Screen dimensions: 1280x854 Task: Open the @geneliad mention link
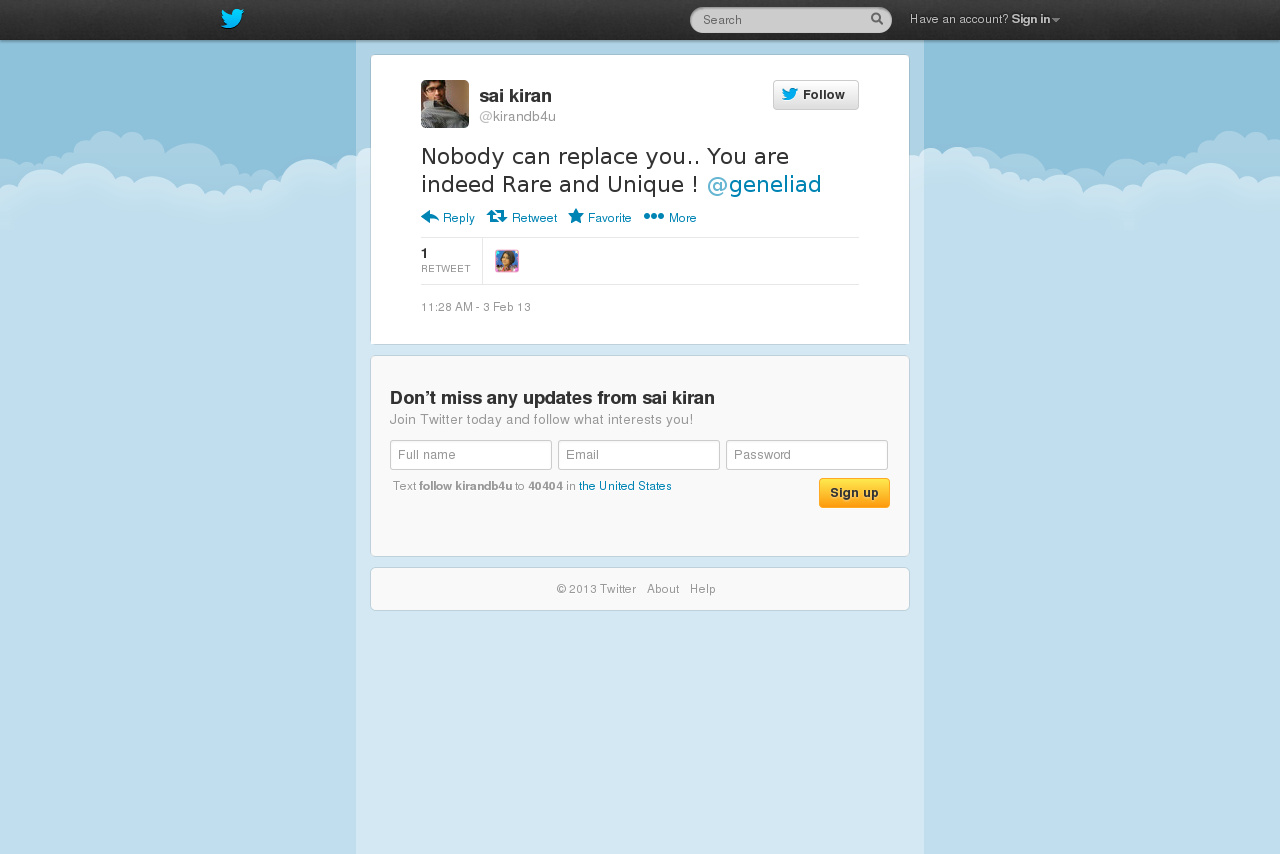pyautogui.click(x=764, y=184)
